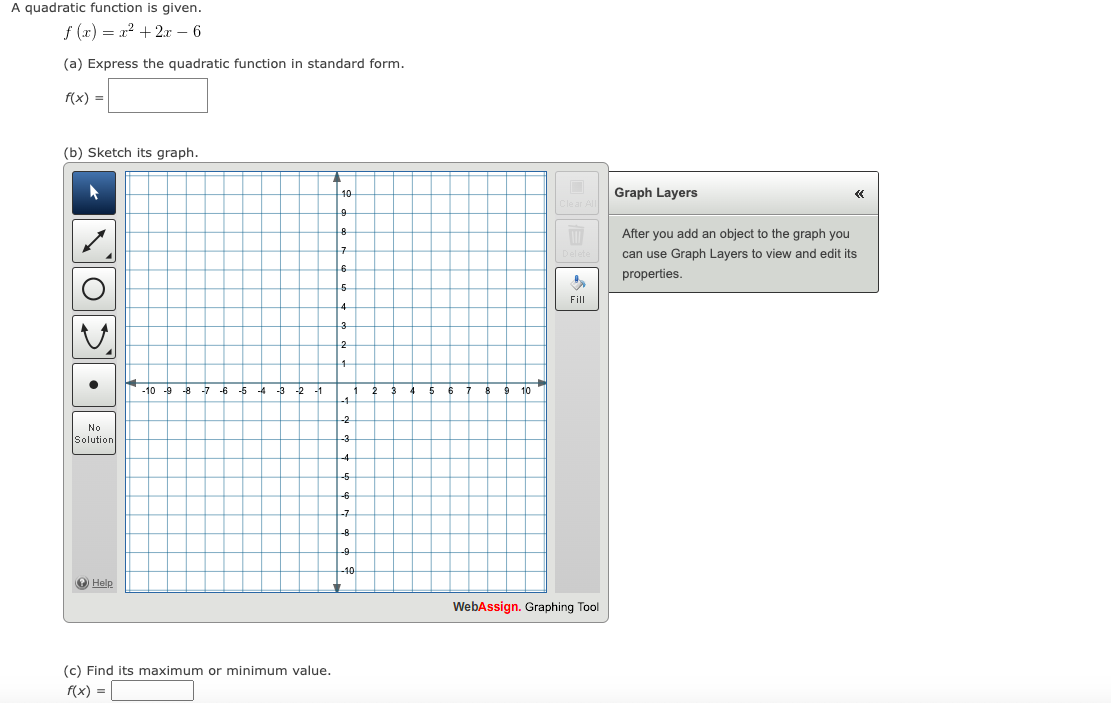Open the graphing tool Help link

coord(102,583)
